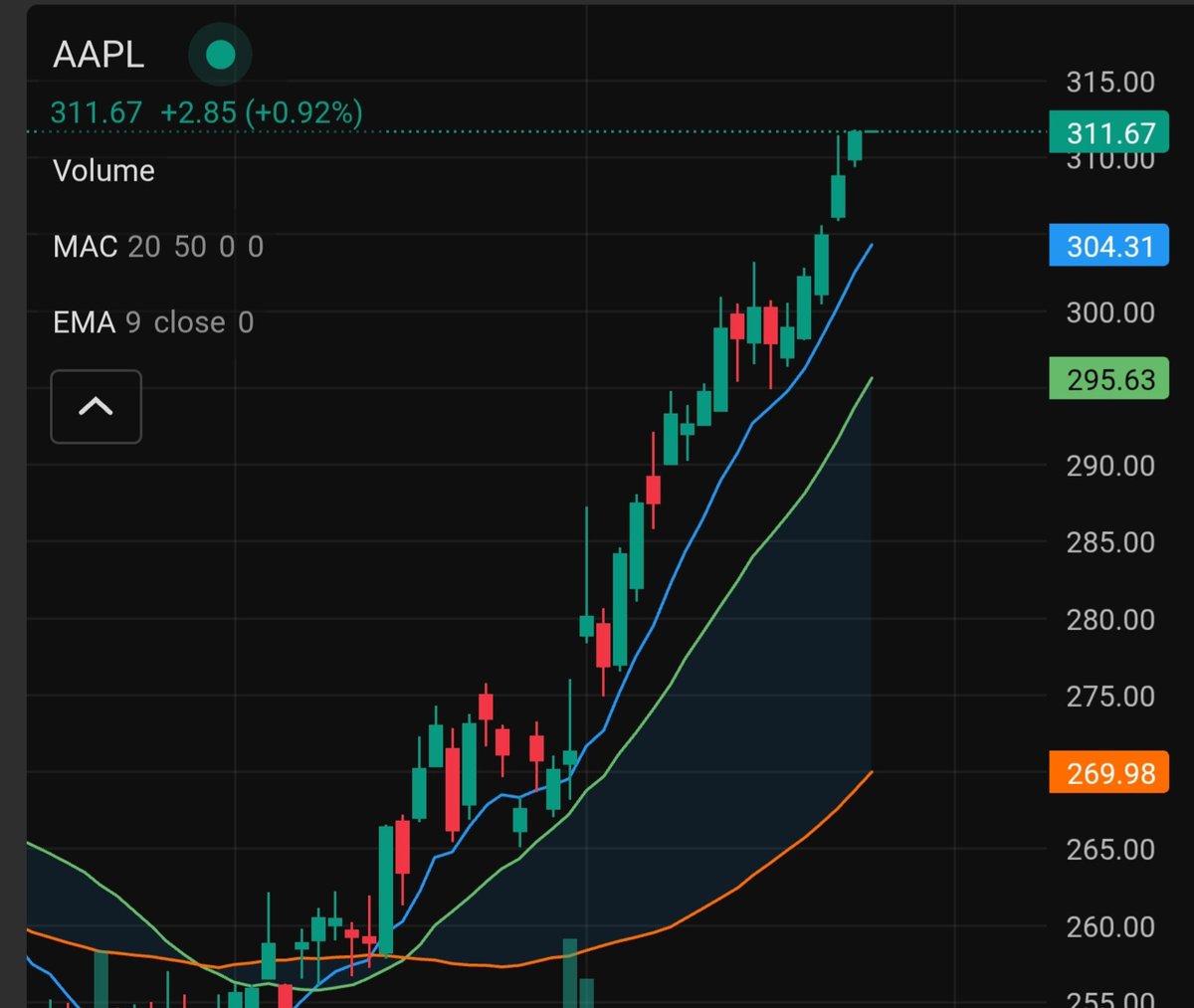Click the 300.00 price axis label
This screenshot has height=1008, width=1194.
point(1110,312)
